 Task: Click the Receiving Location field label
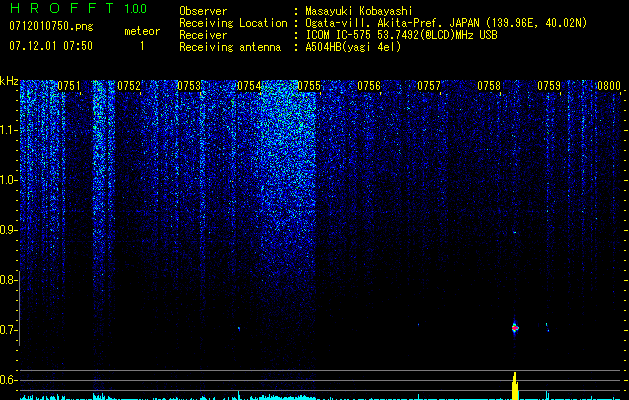[x=233, y=23]
